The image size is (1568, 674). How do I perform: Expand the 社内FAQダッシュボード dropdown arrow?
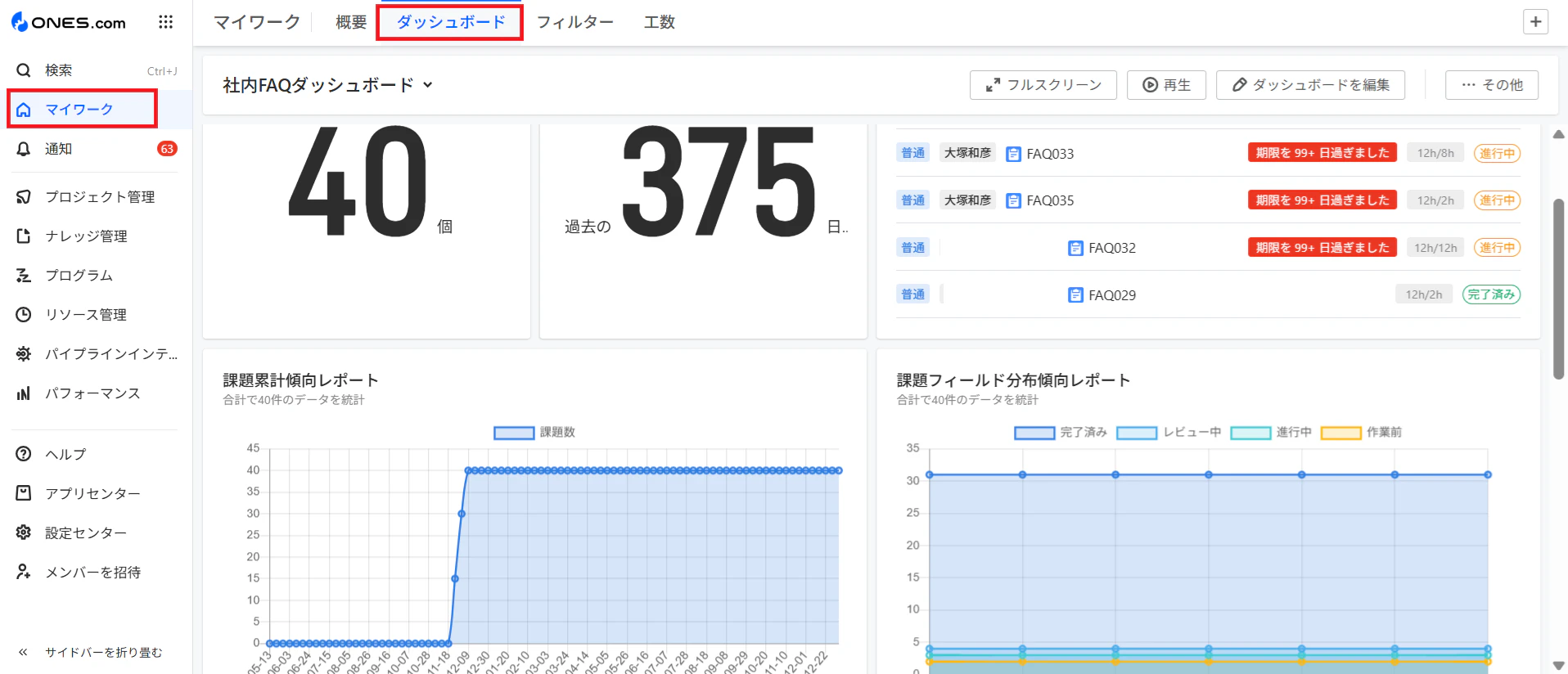pyautogui.click(x=427, y=85)
